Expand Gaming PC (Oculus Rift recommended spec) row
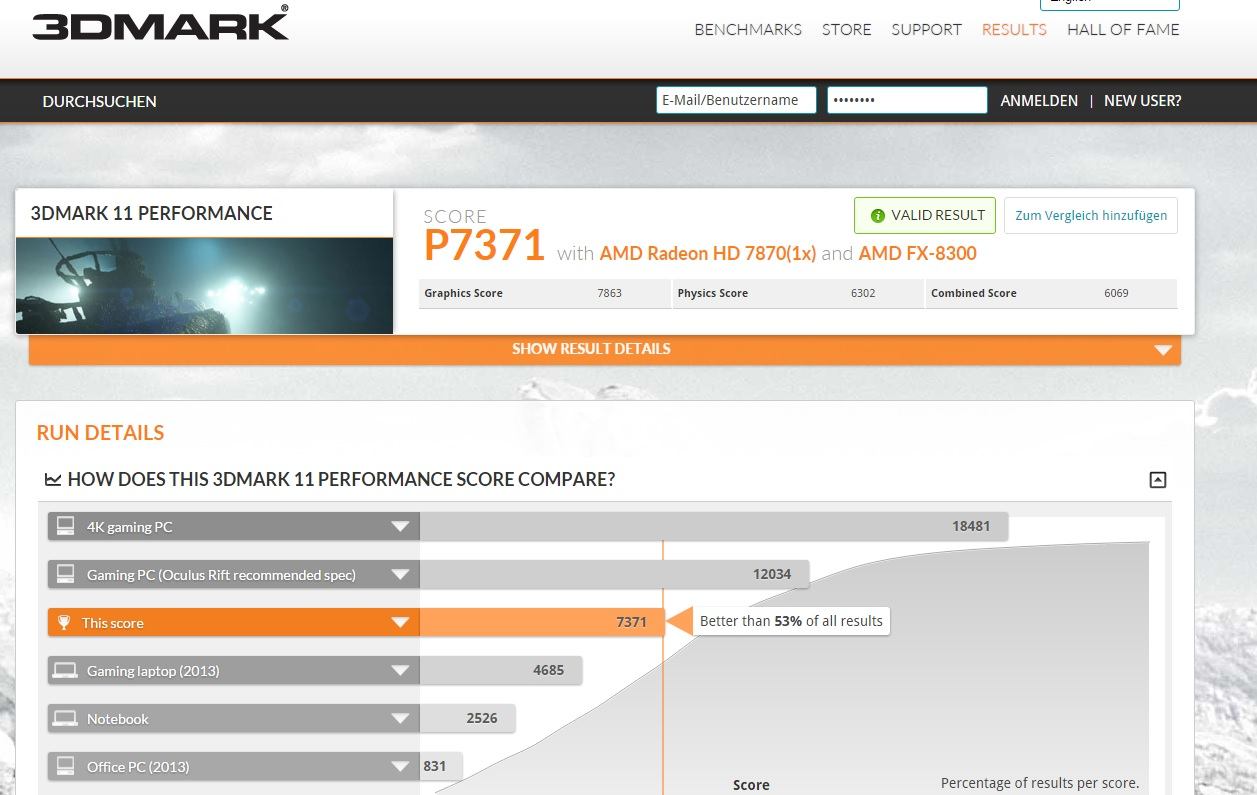 [400, 575]
